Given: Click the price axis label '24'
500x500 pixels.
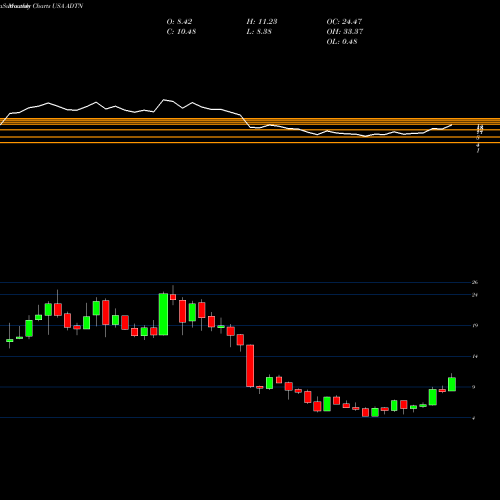Looking at the screenshot, I should [x=475, y=295].
